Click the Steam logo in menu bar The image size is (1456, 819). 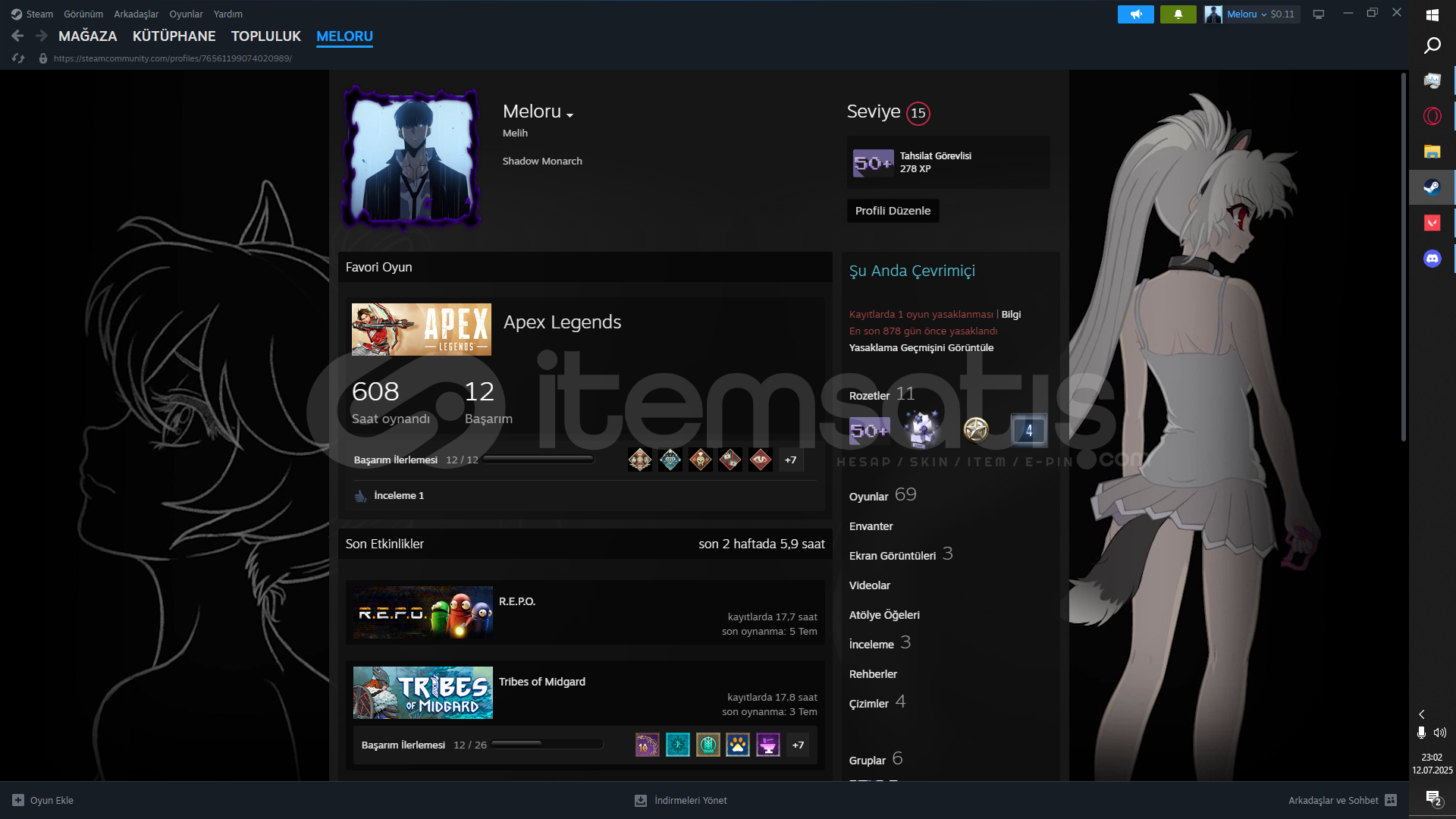click(16, 14)
